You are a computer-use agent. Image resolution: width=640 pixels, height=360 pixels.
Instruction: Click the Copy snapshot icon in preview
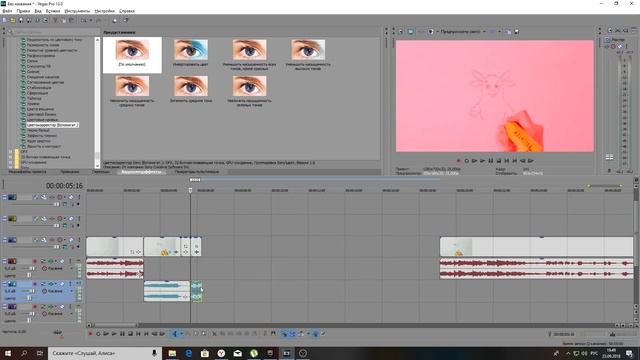click(509, 31)
